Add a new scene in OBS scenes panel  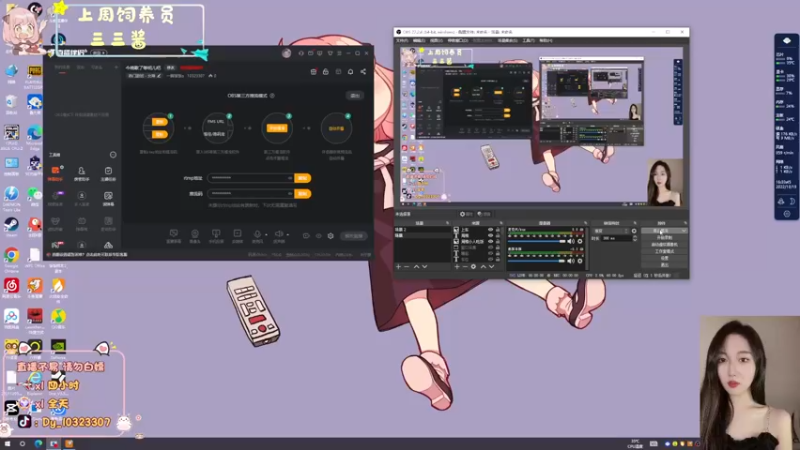click(x=398, y=267)
